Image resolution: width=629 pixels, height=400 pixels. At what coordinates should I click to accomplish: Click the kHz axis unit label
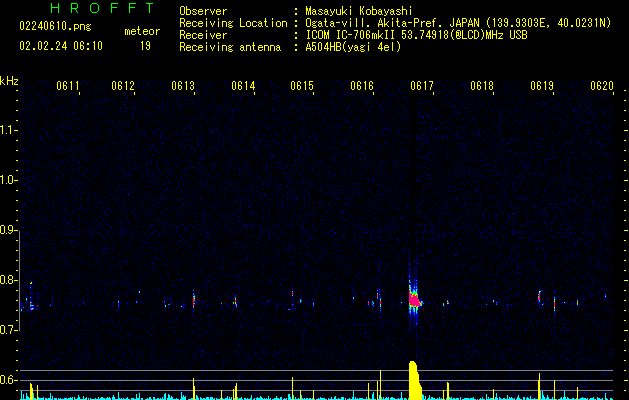click(9, 81)
